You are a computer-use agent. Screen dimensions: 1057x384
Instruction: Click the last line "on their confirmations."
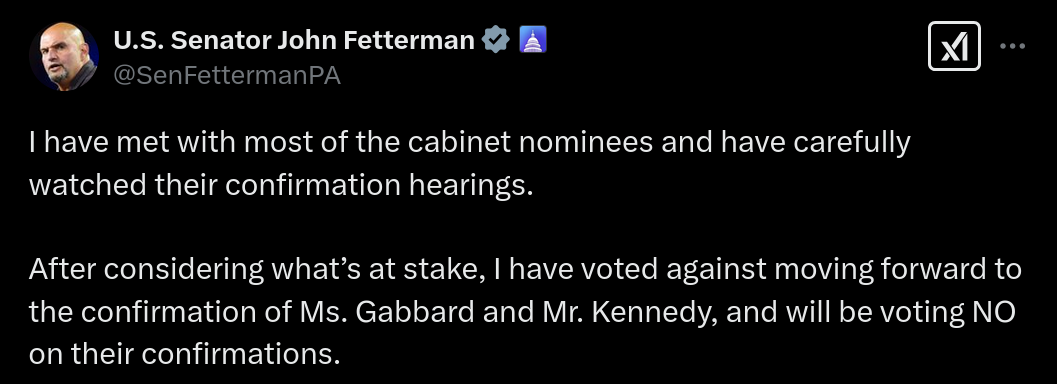click(x=184, y=354)
